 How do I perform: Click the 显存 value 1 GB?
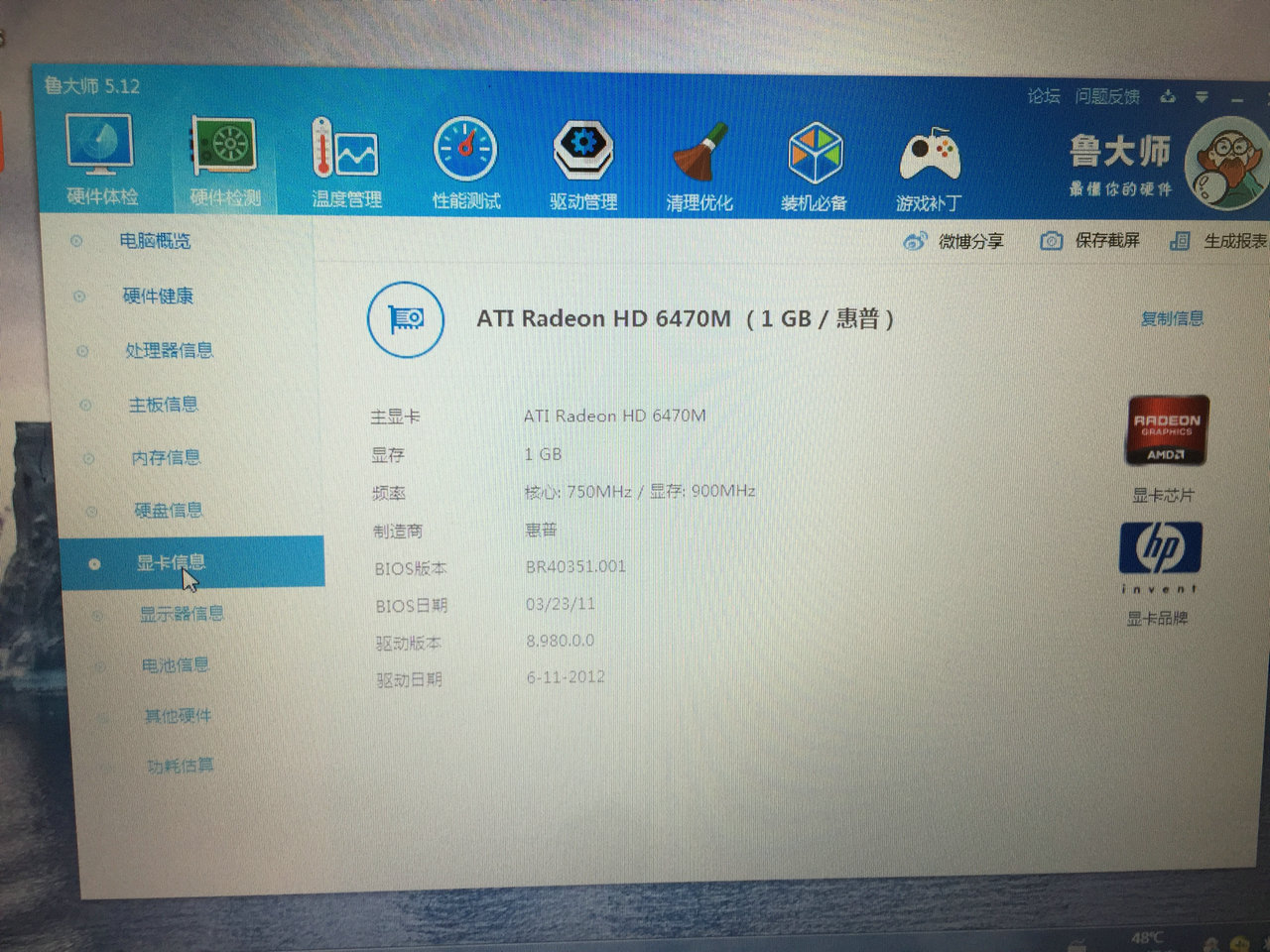[543, 454]
